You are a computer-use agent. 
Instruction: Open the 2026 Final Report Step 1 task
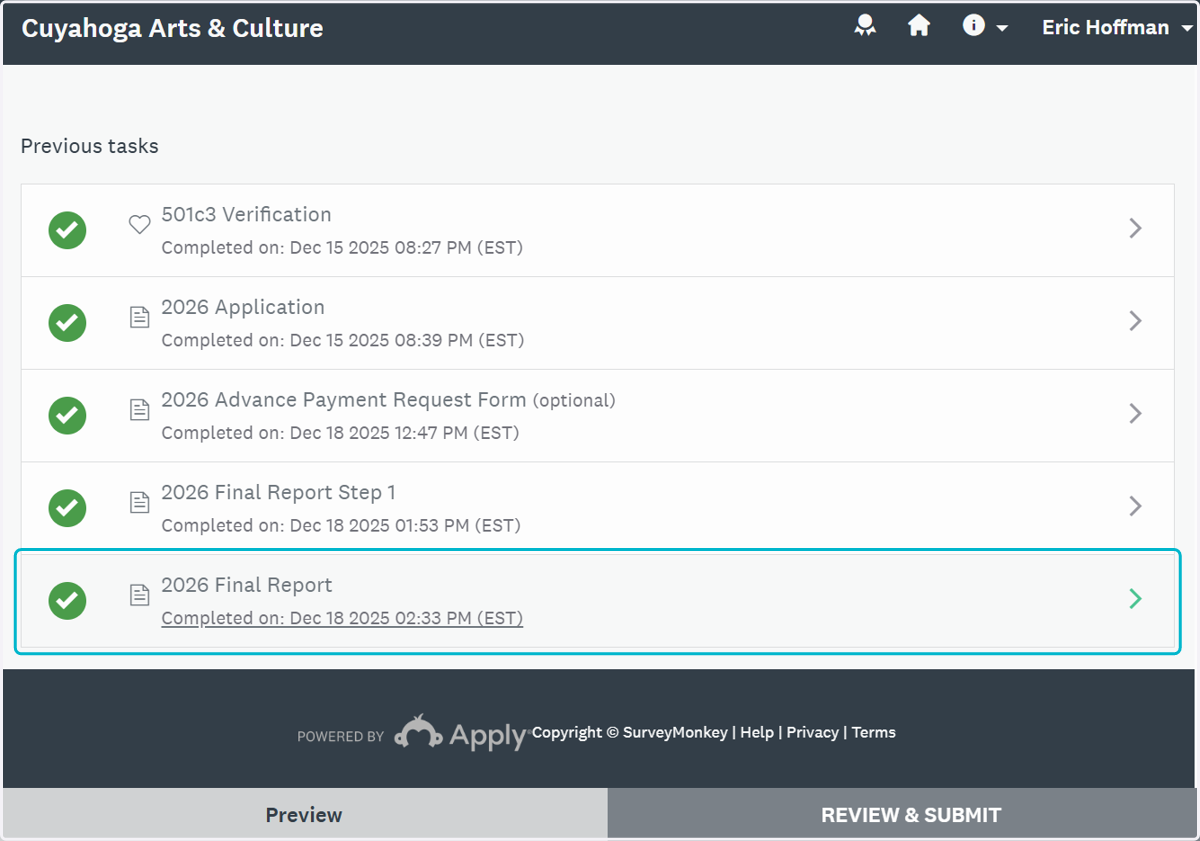(x=278, y=493)
